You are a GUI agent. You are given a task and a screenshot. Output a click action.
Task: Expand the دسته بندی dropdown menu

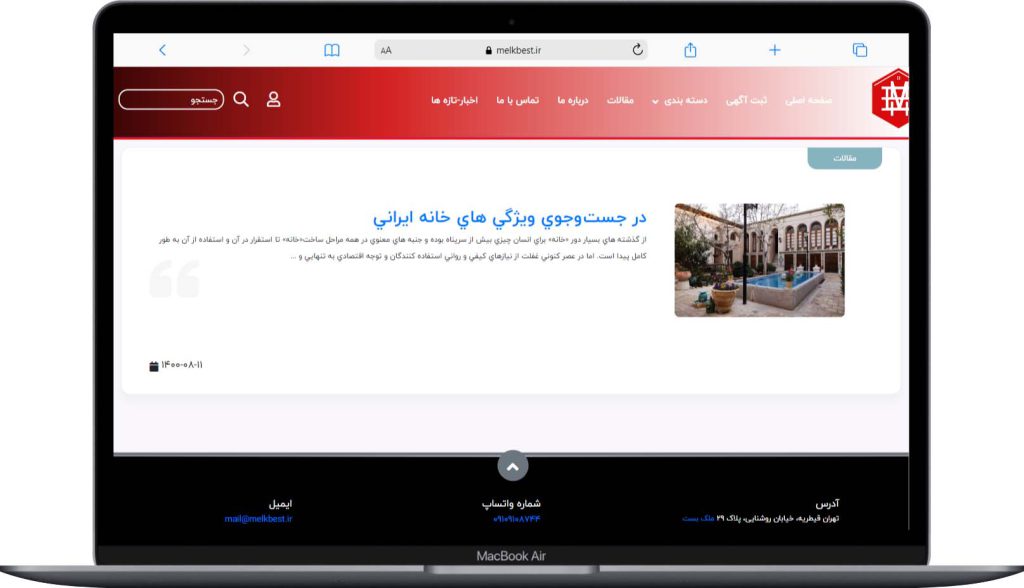681,101
